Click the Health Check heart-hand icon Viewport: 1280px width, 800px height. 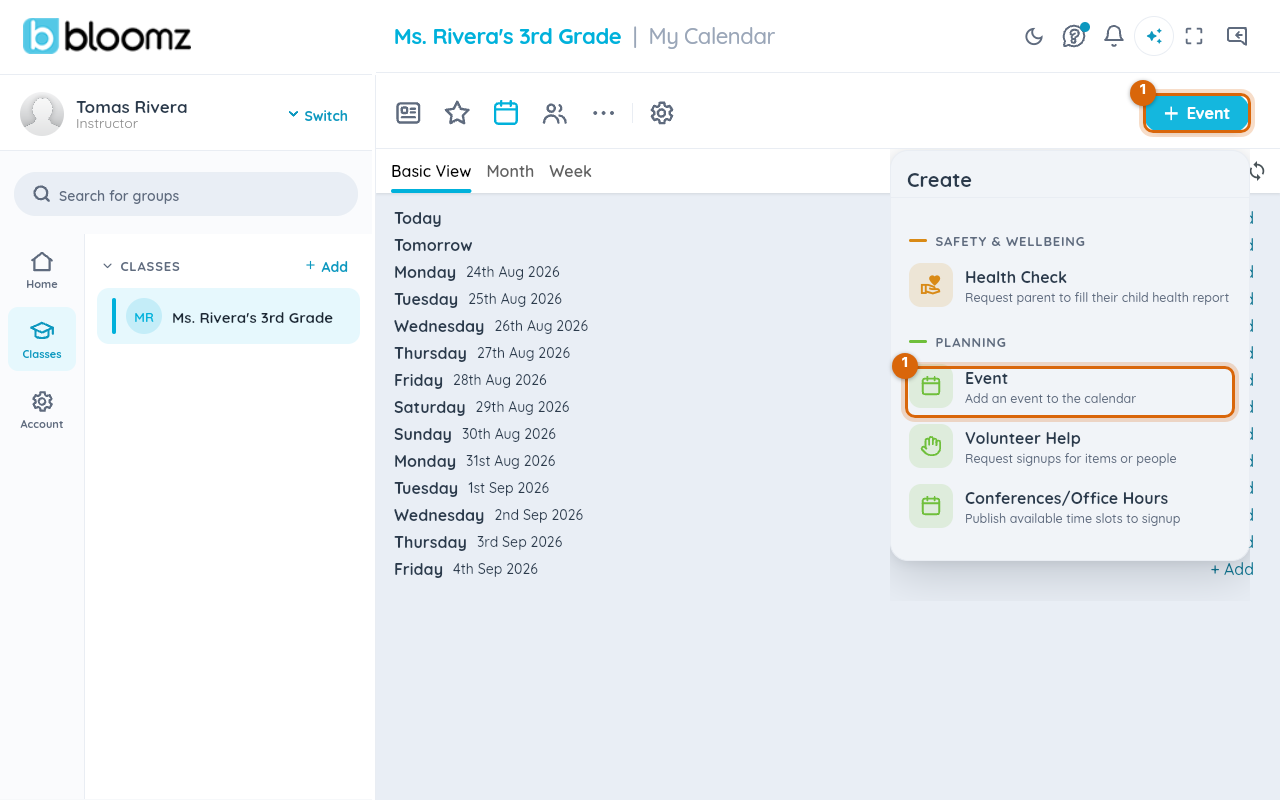(x=931, y=286)
